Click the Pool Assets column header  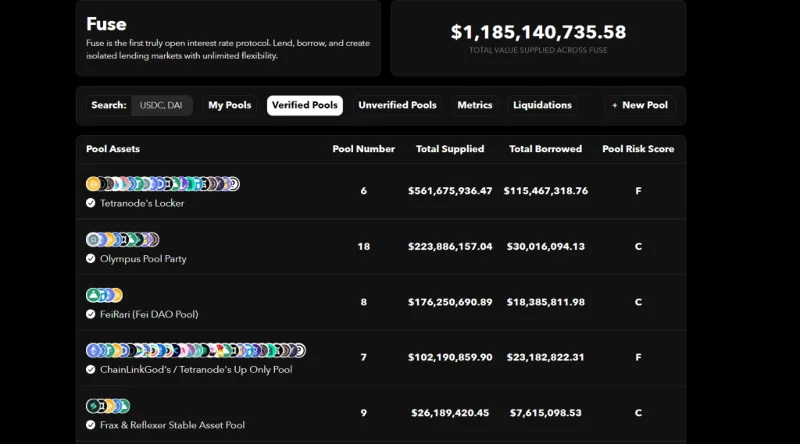pyautogui.click(x=113, y=149)
